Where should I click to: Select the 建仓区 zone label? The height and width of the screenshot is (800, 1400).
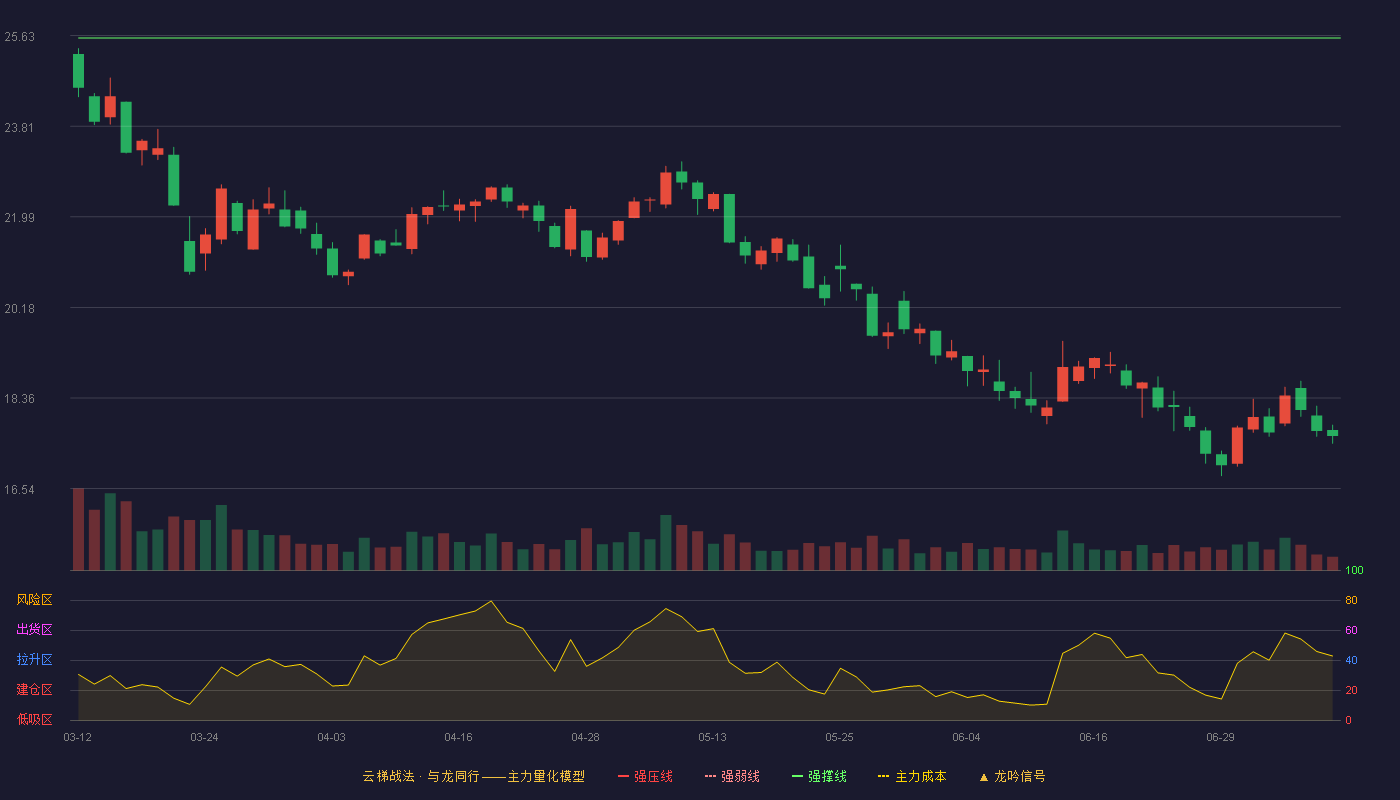tap(34, 690)
